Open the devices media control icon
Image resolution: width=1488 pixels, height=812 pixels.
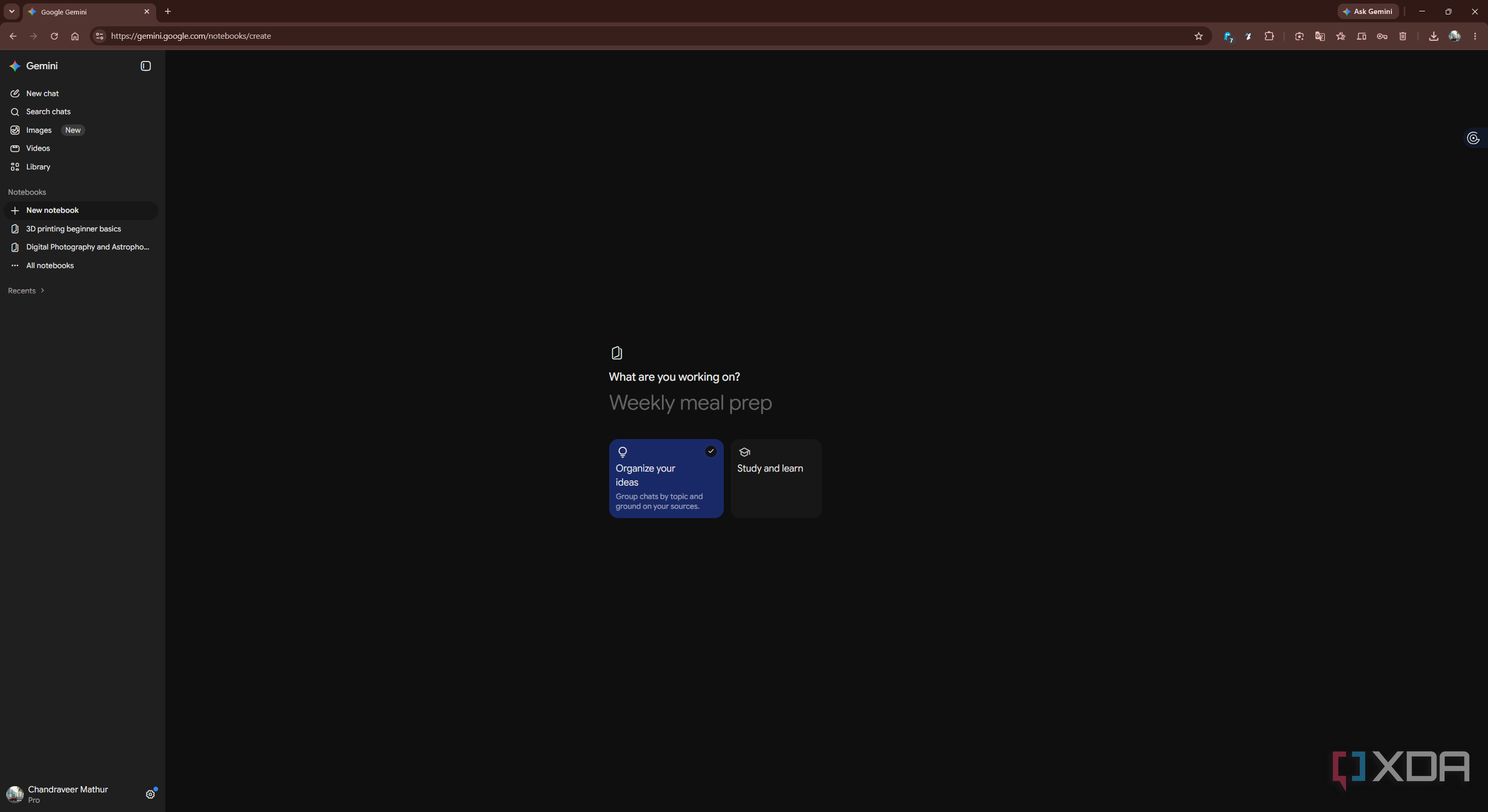tap(1361, 36)
